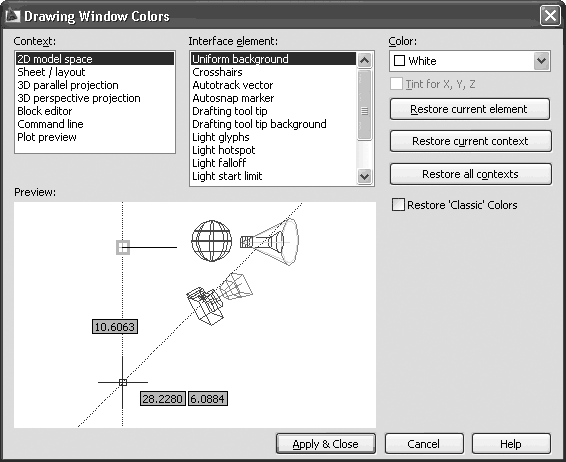Click the scroll-down arrow of Interface element list

(364, 176)
